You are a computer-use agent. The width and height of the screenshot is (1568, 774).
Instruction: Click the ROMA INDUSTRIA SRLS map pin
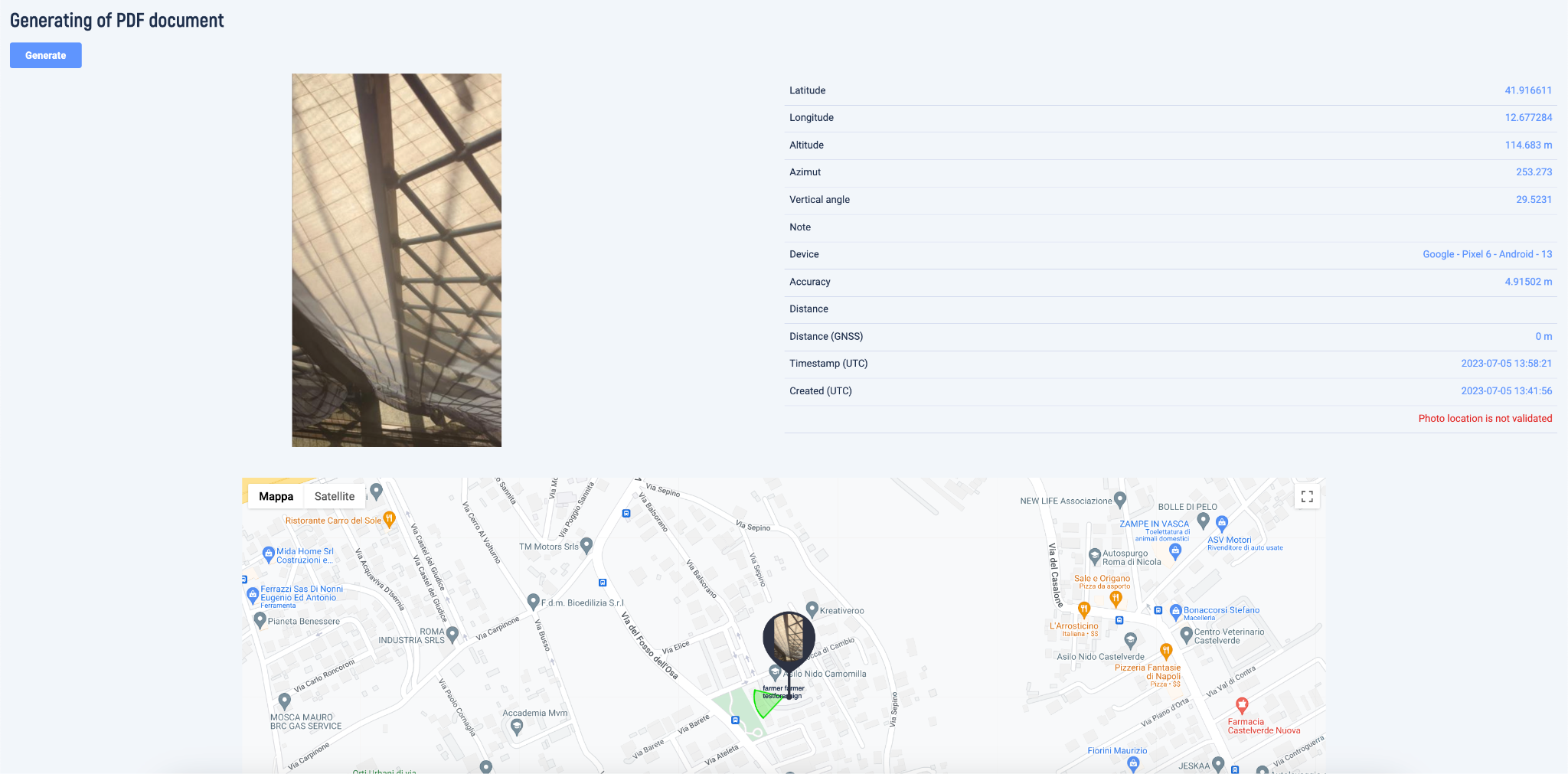click(452, 634)
